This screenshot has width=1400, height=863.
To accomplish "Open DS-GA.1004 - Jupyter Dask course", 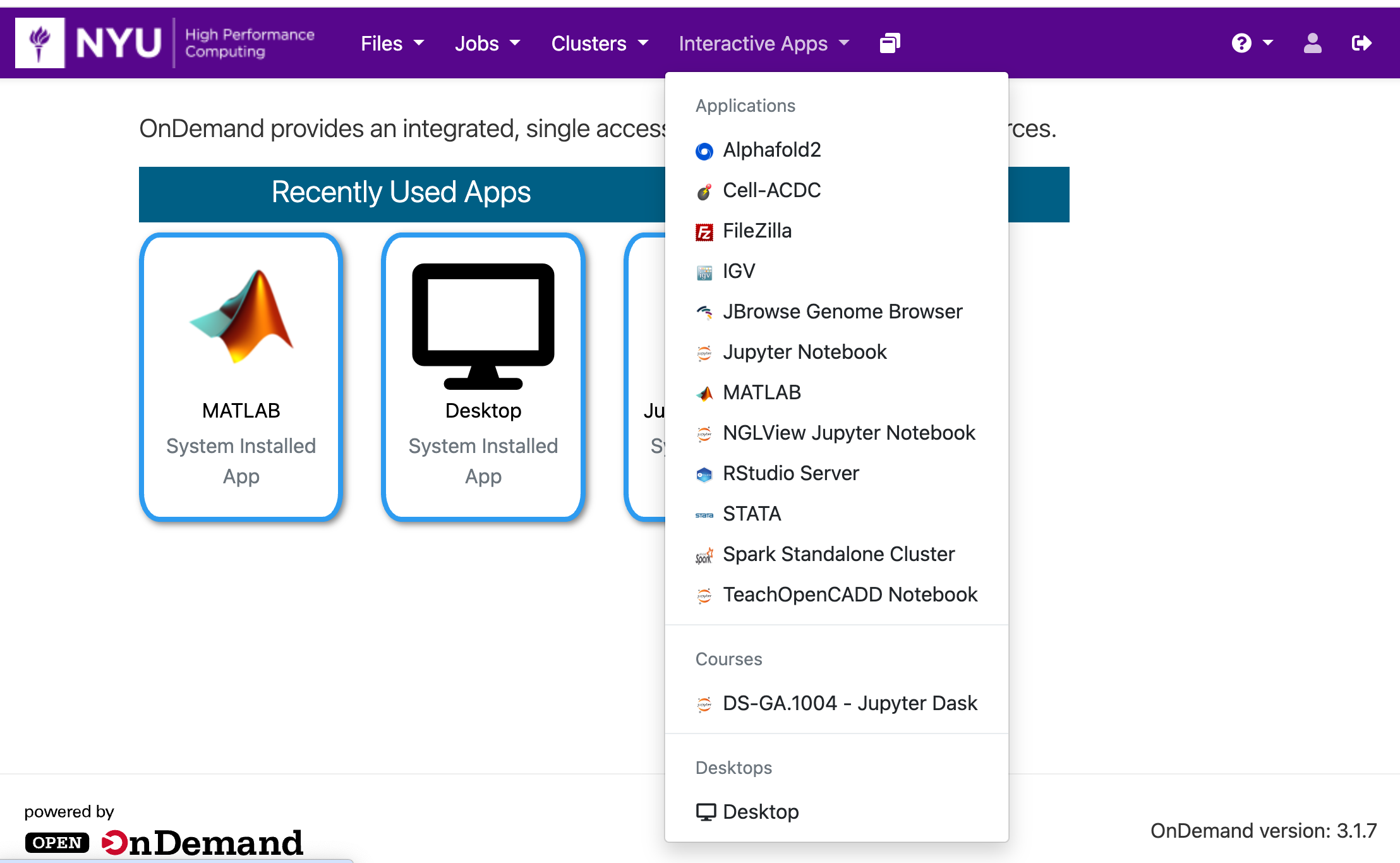I will [x=836, y=703].
